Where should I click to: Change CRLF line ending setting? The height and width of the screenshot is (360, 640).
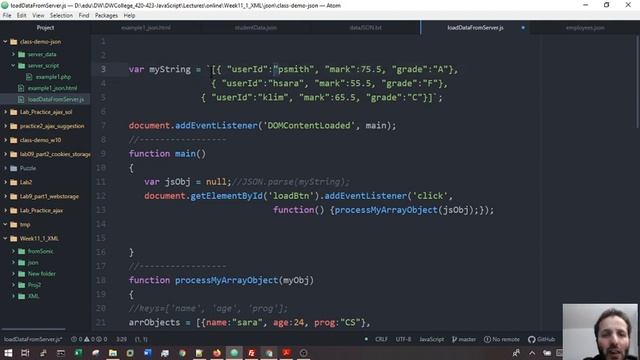pyautogui.click(x=381, y=339)
